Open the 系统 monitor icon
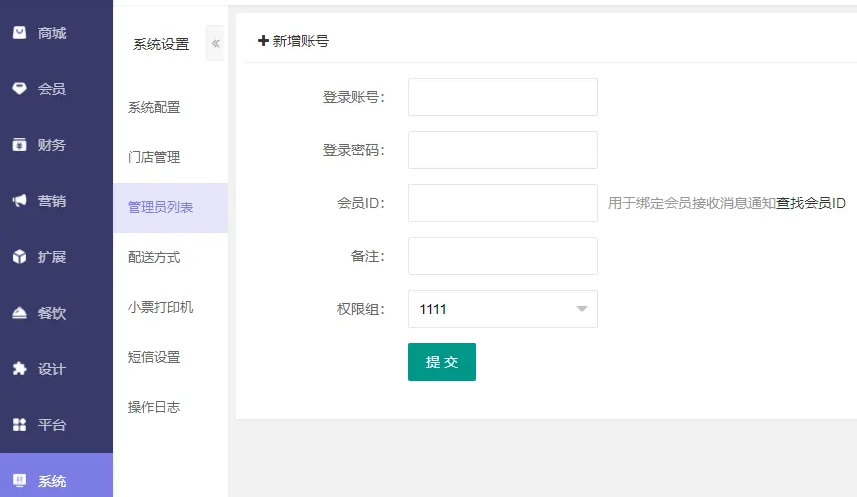The width and height of the screenshot is (857, 497). (19, 481)
